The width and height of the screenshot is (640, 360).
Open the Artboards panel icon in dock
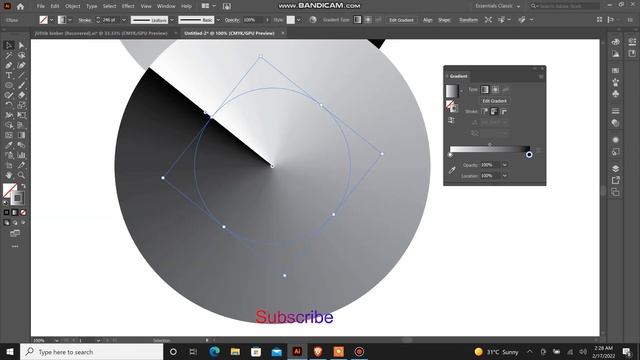click(616, 192)
